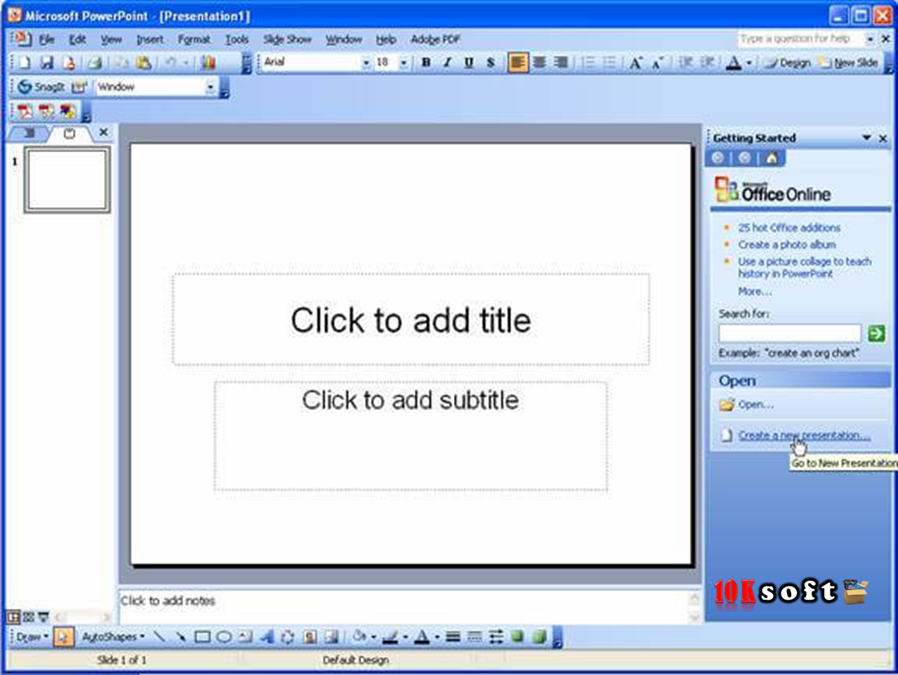Click the Paste clipboard icon
The height and width of the screenshot is (675, 898).
pos(144,62)
